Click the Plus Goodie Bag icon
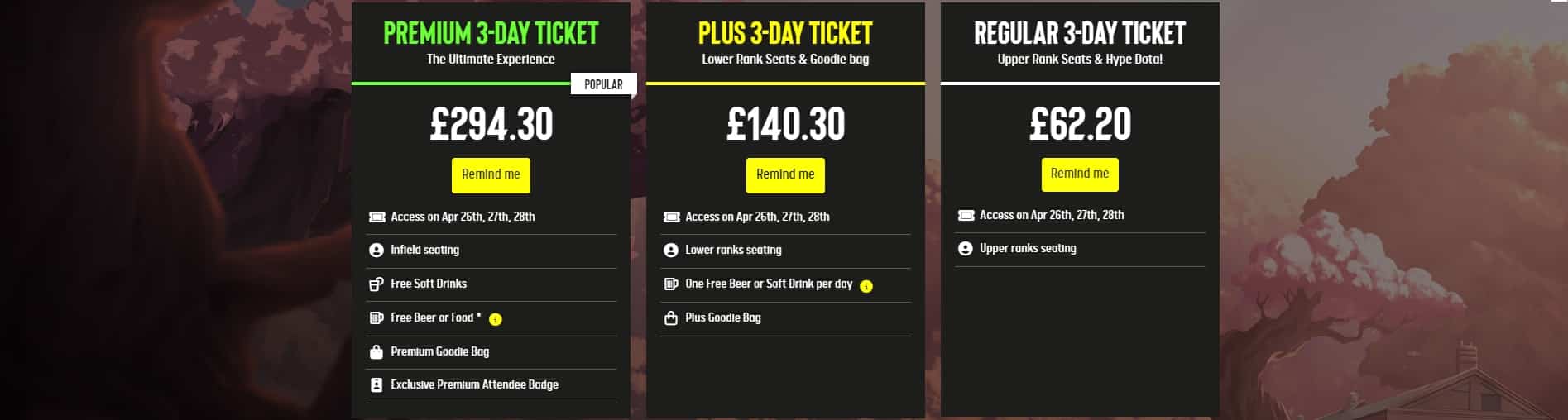This screenshot has height=420, width=1568. point(671,318)
